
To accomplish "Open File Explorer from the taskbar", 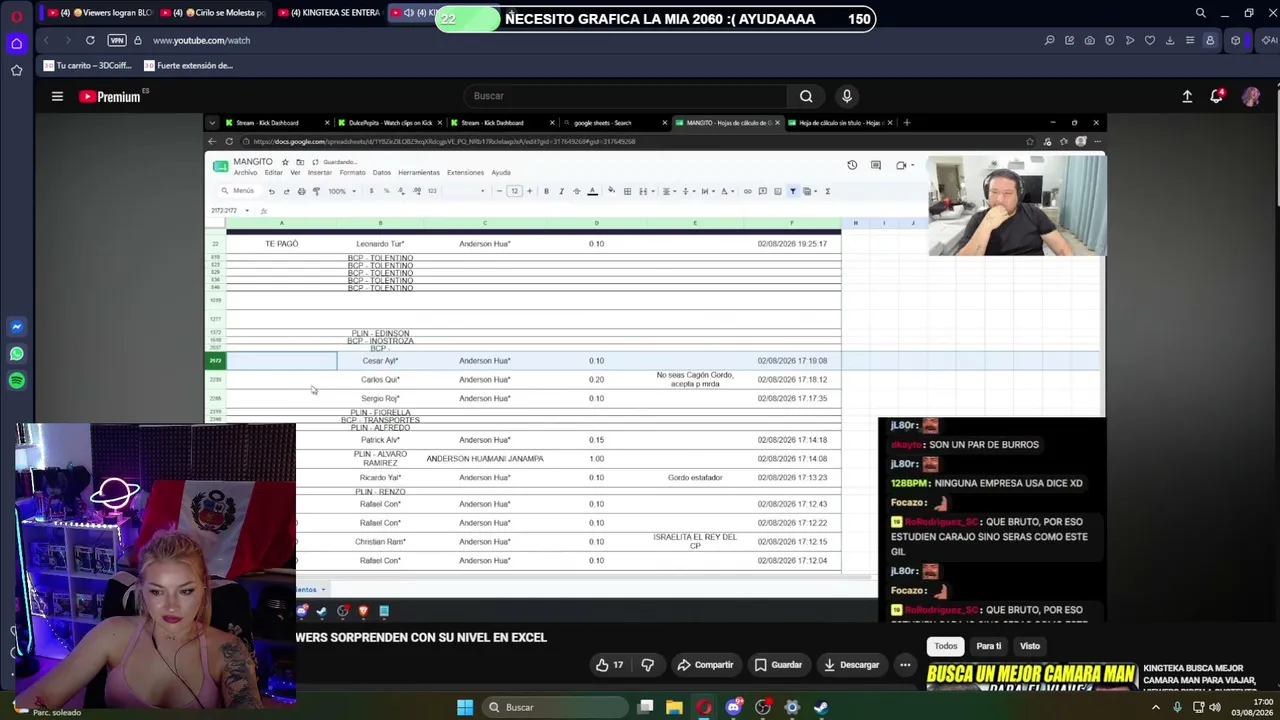I will [674, 707].
